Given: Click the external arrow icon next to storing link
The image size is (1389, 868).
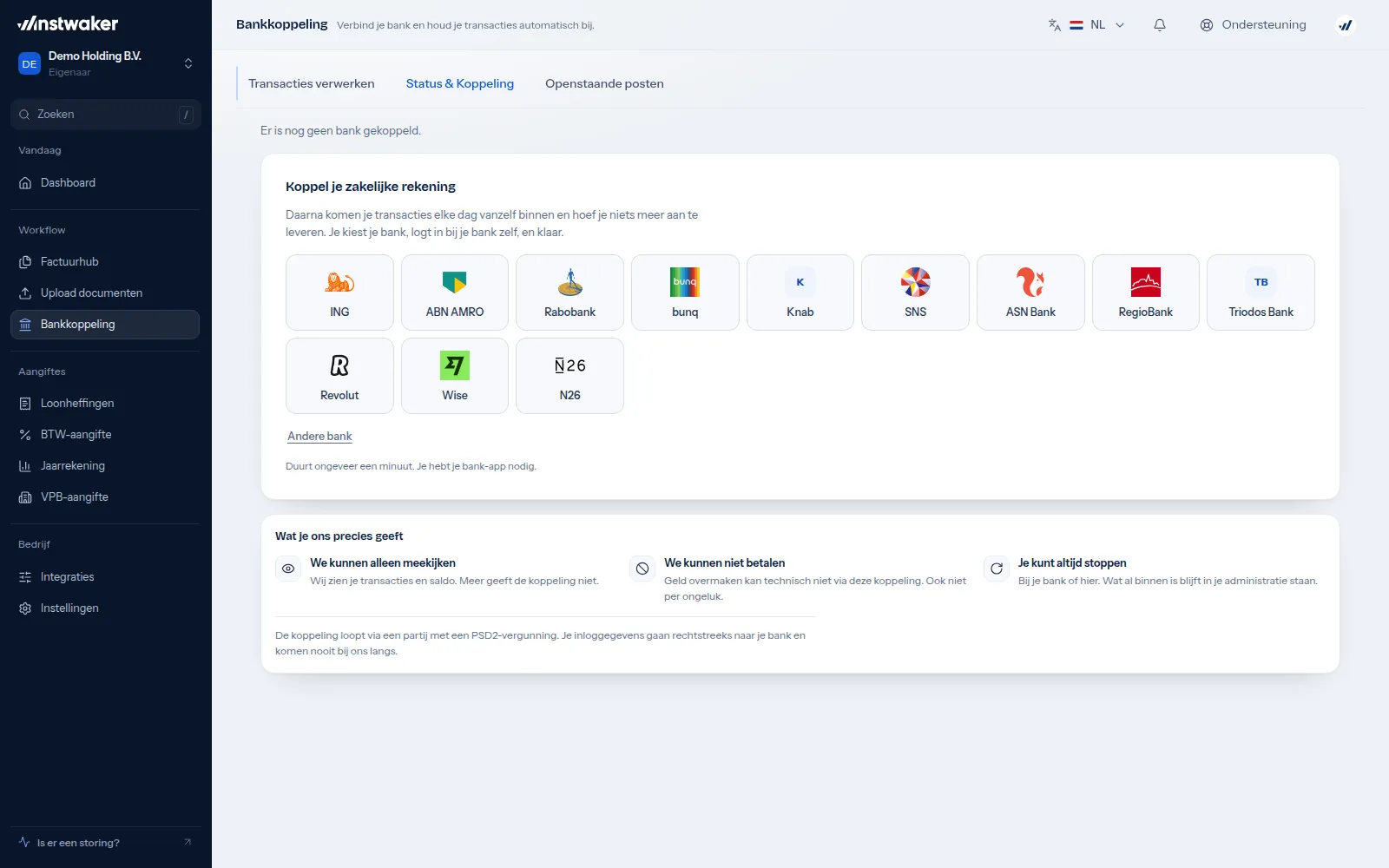Looking at the screenshot, I should [188, 842].
